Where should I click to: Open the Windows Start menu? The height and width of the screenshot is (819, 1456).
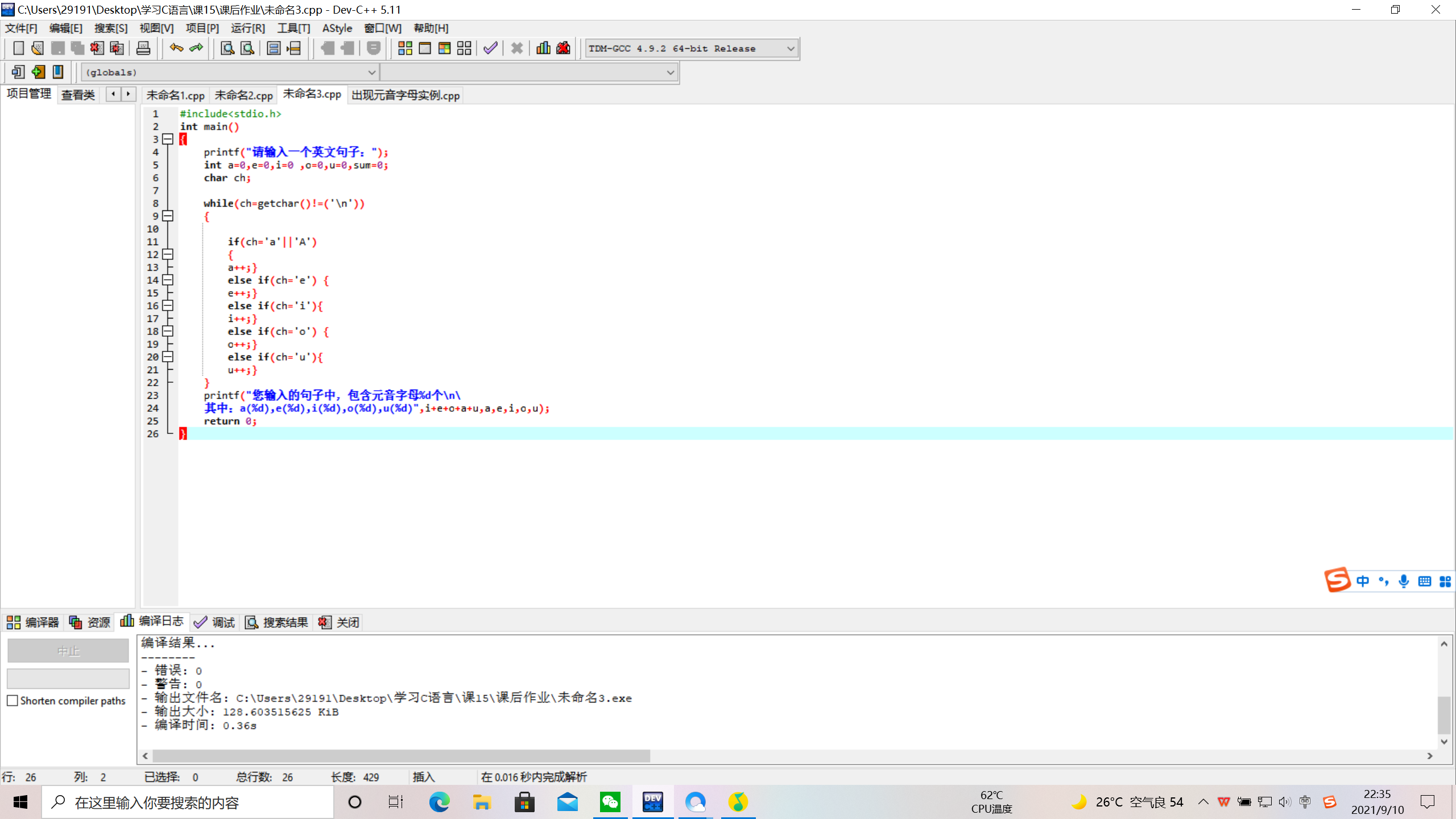click(20, 803)
